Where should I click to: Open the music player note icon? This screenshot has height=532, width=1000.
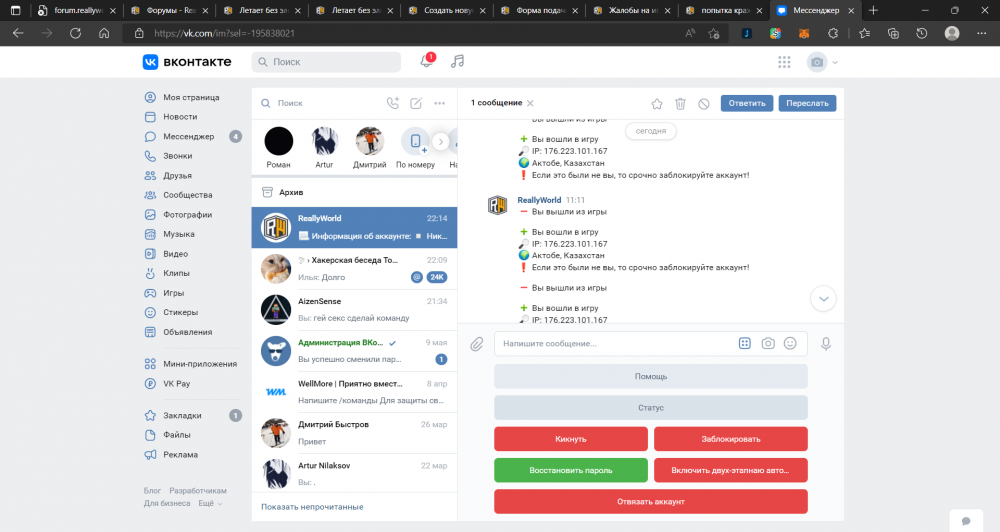pyautogui.click(x=457, y=62)
